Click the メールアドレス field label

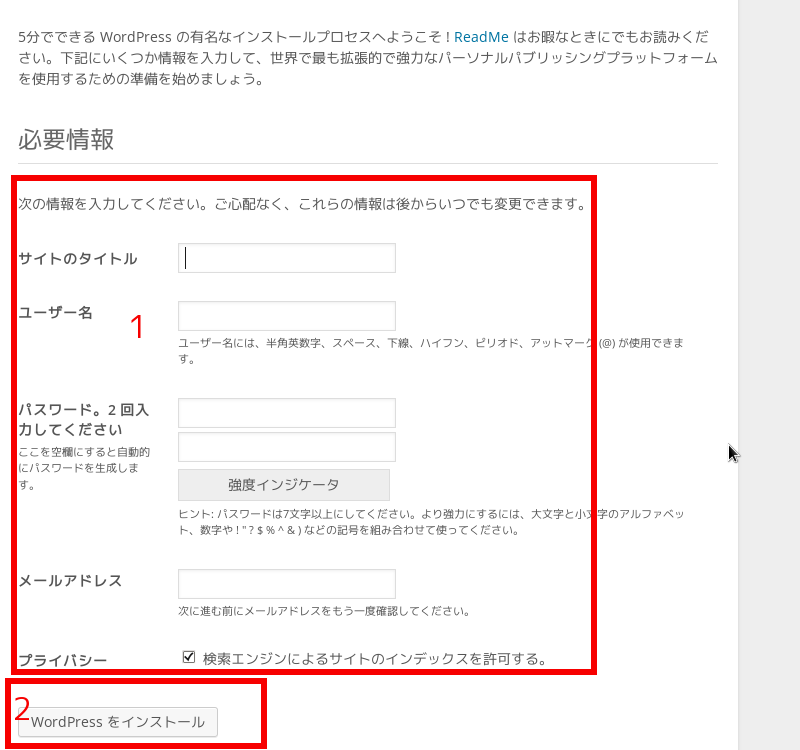[x=70, y=581]
